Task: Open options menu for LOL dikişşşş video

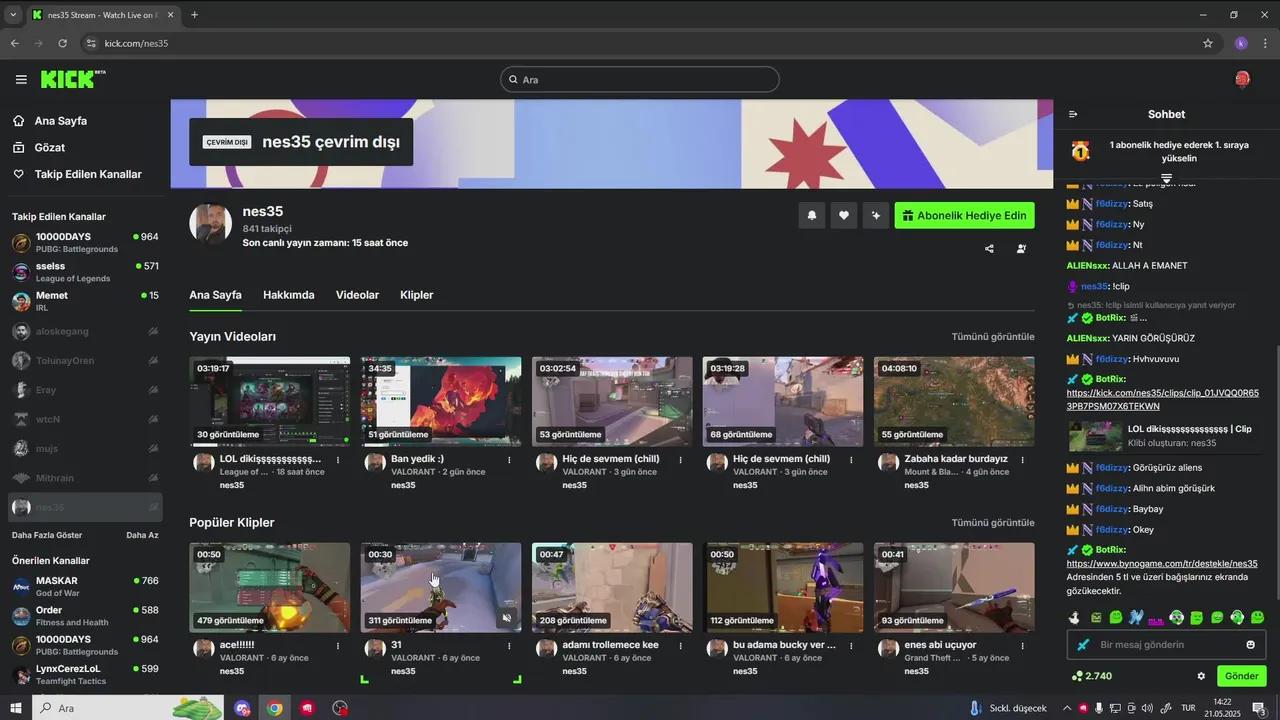Action: (x=338, y=460)
